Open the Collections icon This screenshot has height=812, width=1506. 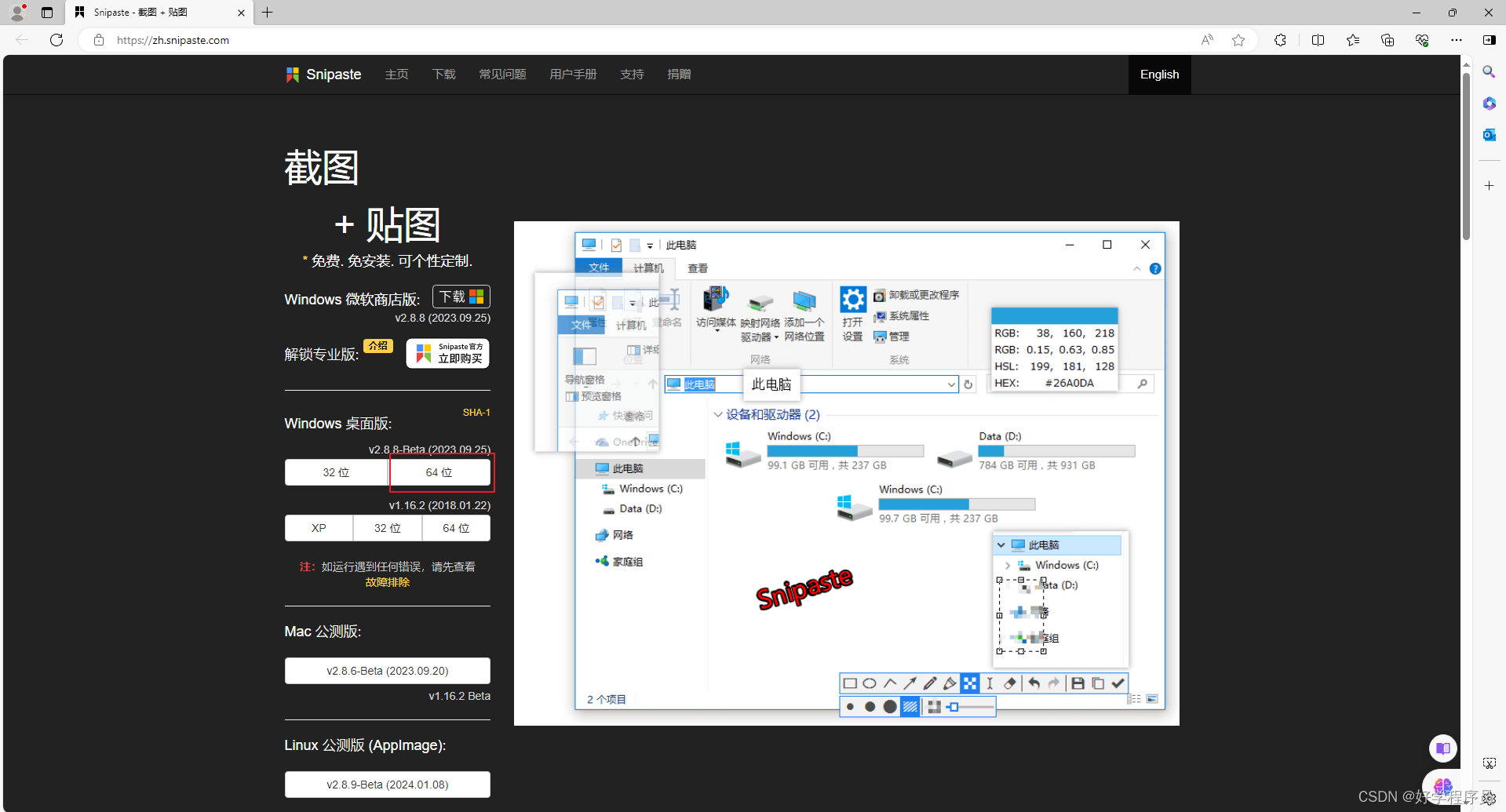click(1387, 40)
